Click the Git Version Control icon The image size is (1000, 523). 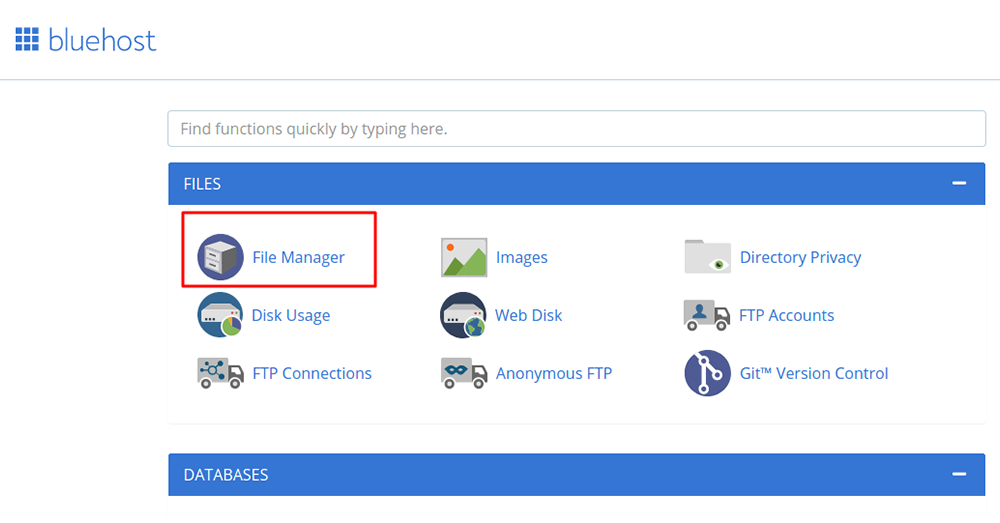click(x=707, y=373)
